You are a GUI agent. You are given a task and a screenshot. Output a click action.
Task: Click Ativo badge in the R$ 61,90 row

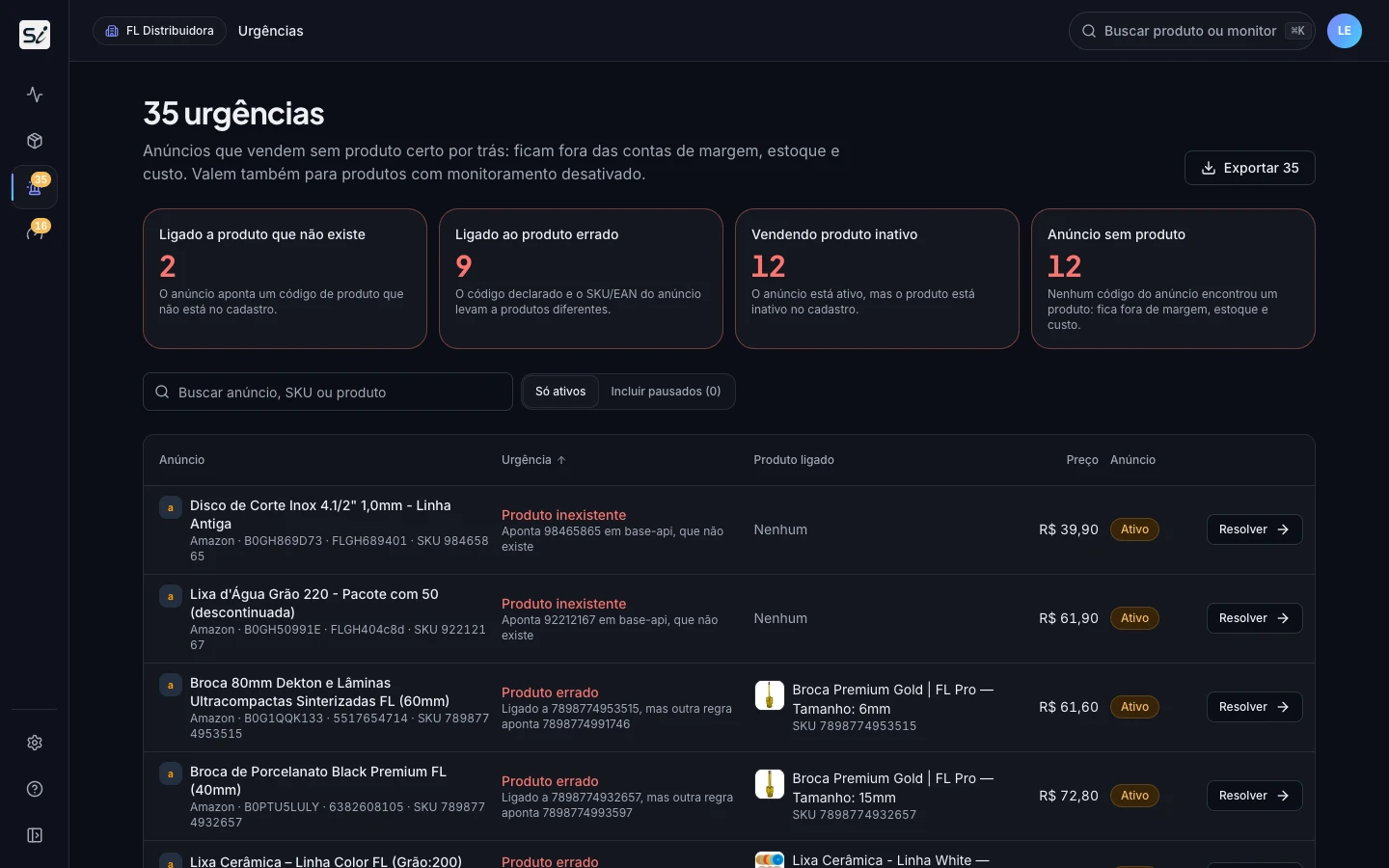[1134, 618]
